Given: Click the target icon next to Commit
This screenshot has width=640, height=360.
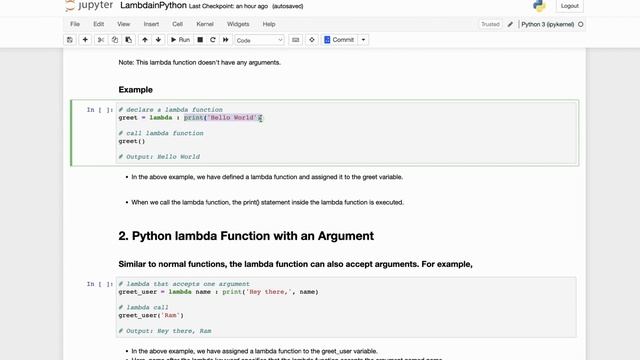Looking at the screenshot, I should [312, 40].
